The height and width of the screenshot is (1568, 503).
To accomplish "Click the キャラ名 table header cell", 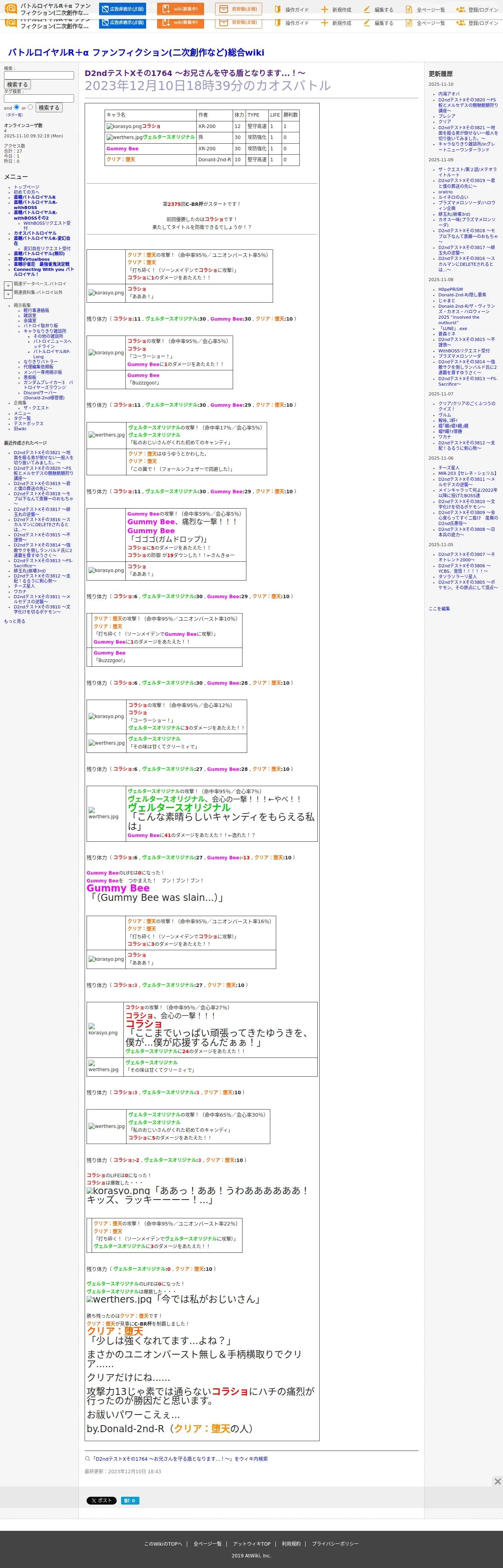I will coord(150,115).
